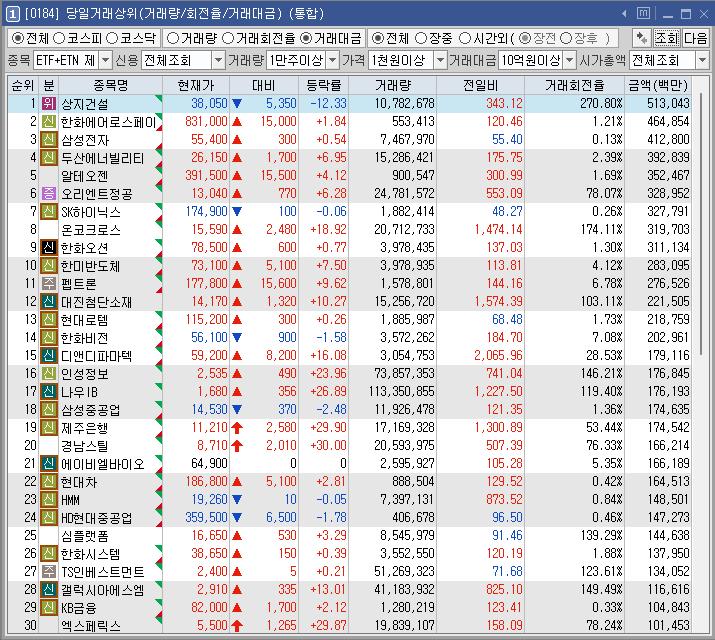
Task: Click the 증 badge icon for 오리엔트정공
Action: coord(49,193)
